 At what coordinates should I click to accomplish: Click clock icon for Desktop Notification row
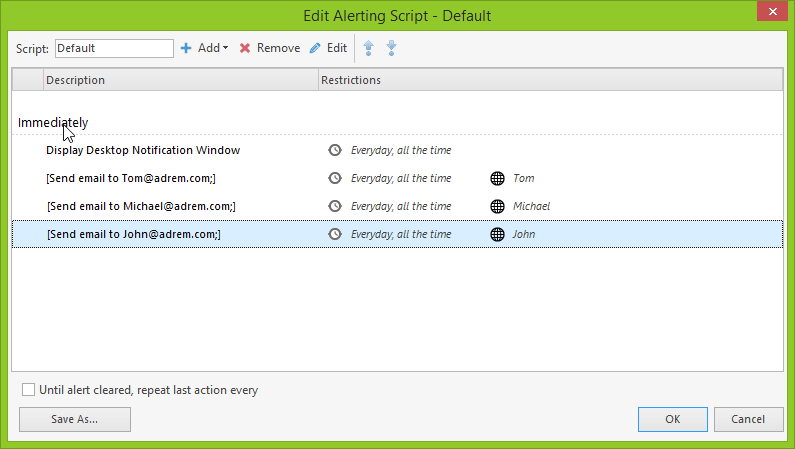335,150
